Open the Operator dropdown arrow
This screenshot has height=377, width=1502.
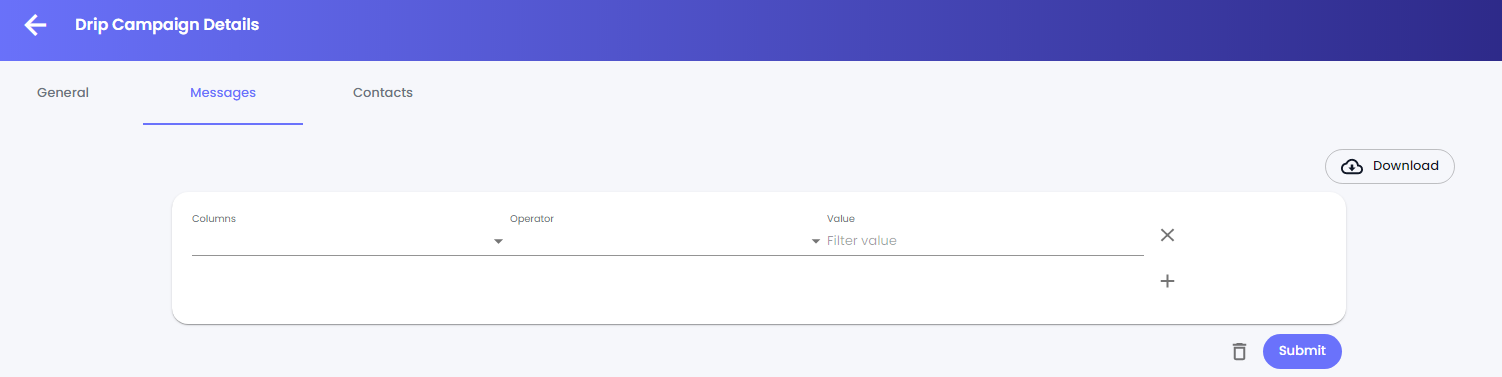tap(816, 241)
